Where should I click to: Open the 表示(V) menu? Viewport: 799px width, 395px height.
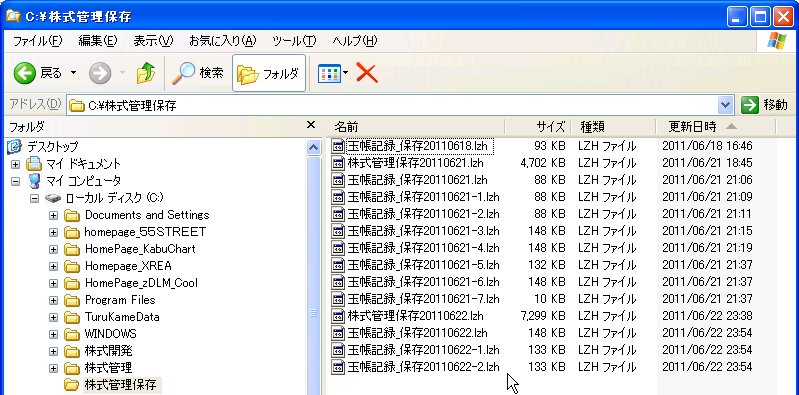(x=153, y=41)
